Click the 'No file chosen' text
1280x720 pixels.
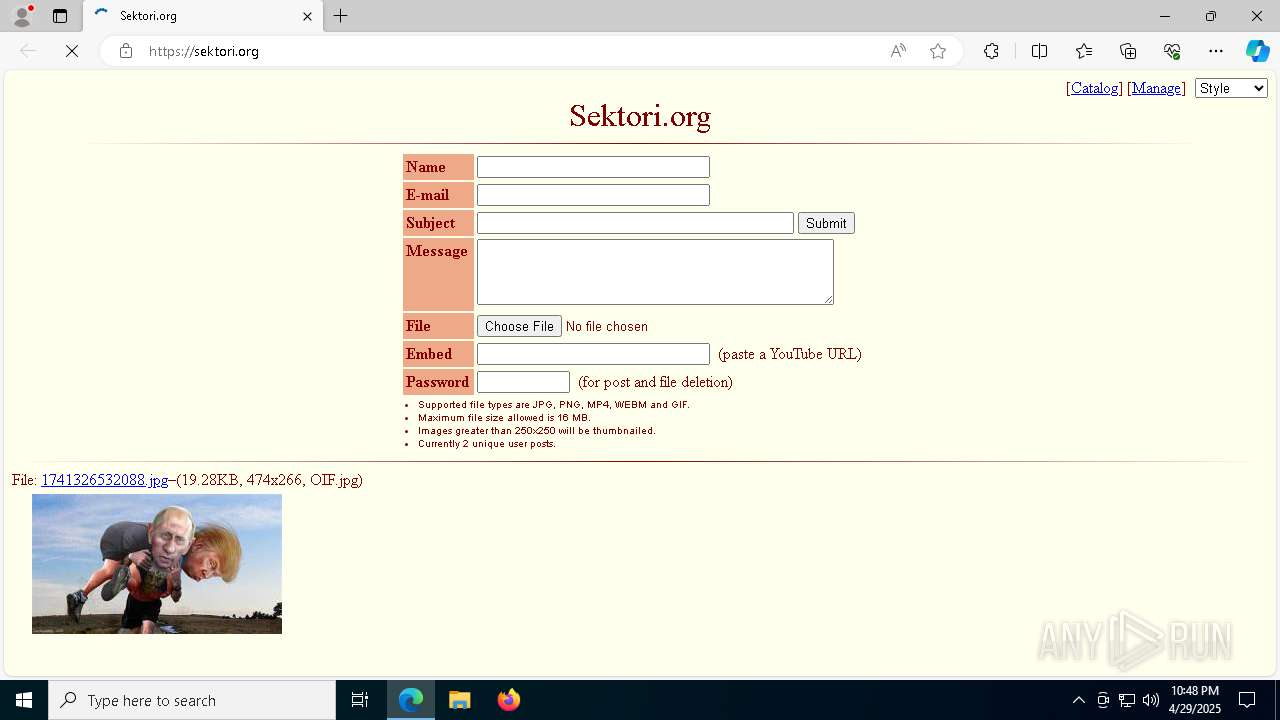tap(607, 326)
